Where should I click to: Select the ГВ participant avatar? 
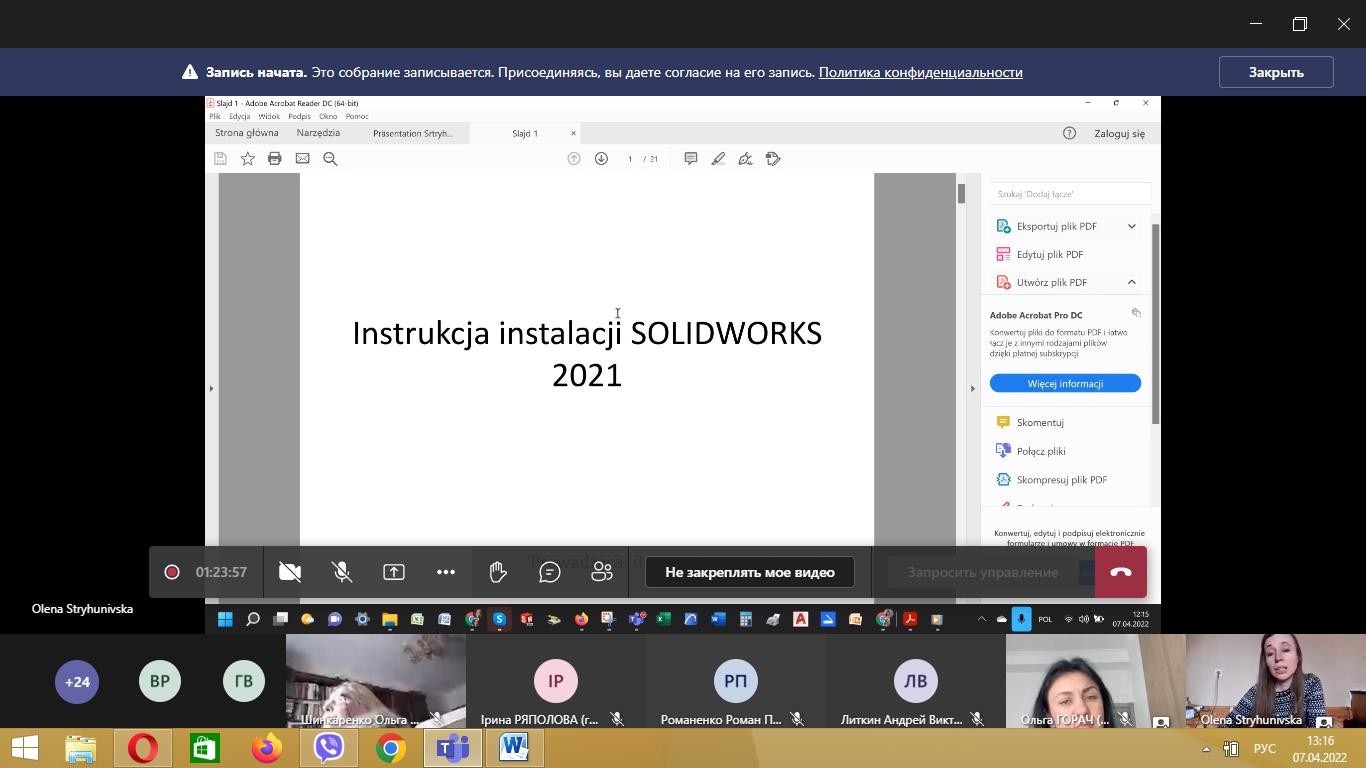coord(244,681)
